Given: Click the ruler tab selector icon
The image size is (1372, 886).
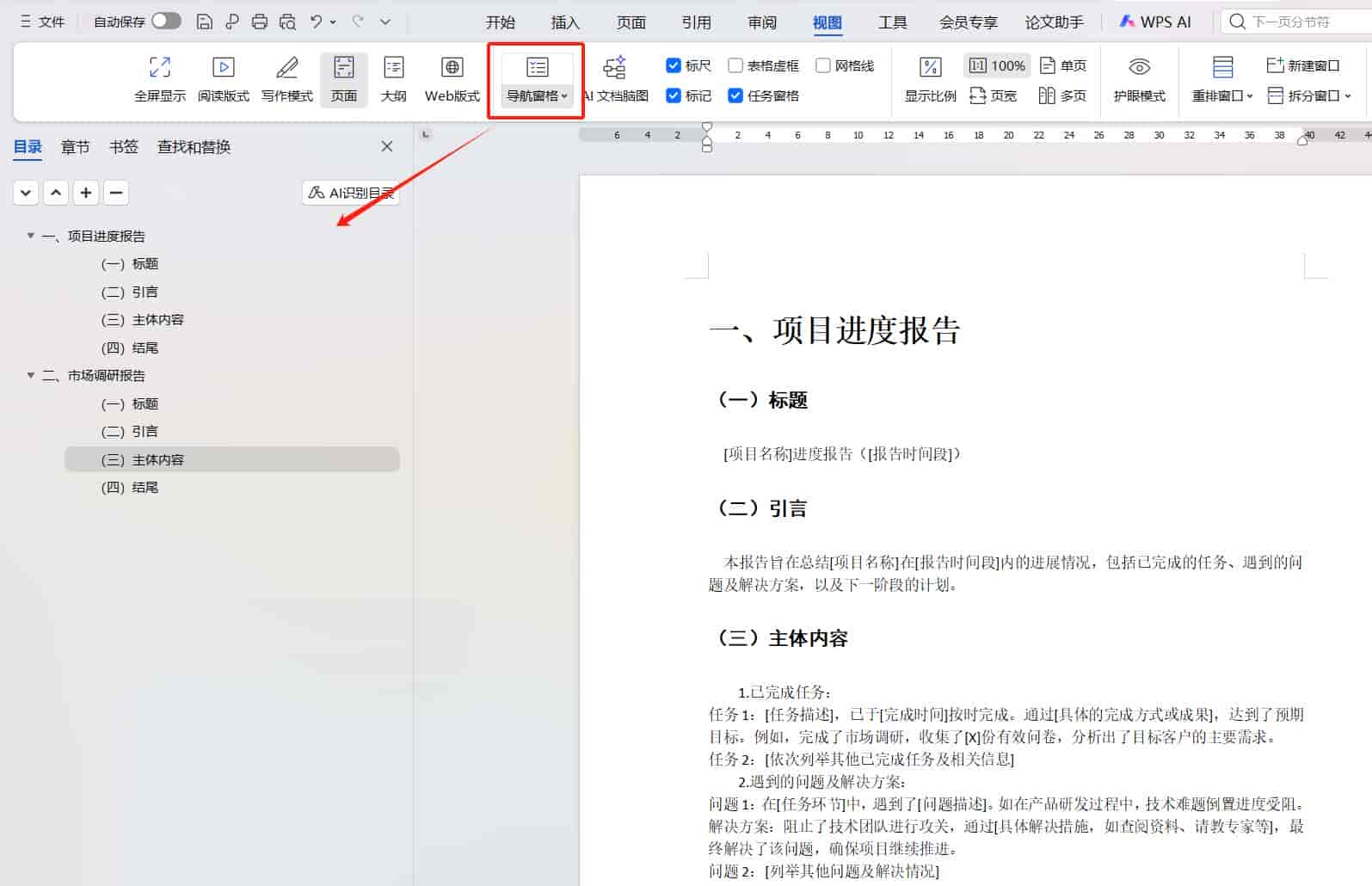Looking at the screenshot, I should 426,134.
